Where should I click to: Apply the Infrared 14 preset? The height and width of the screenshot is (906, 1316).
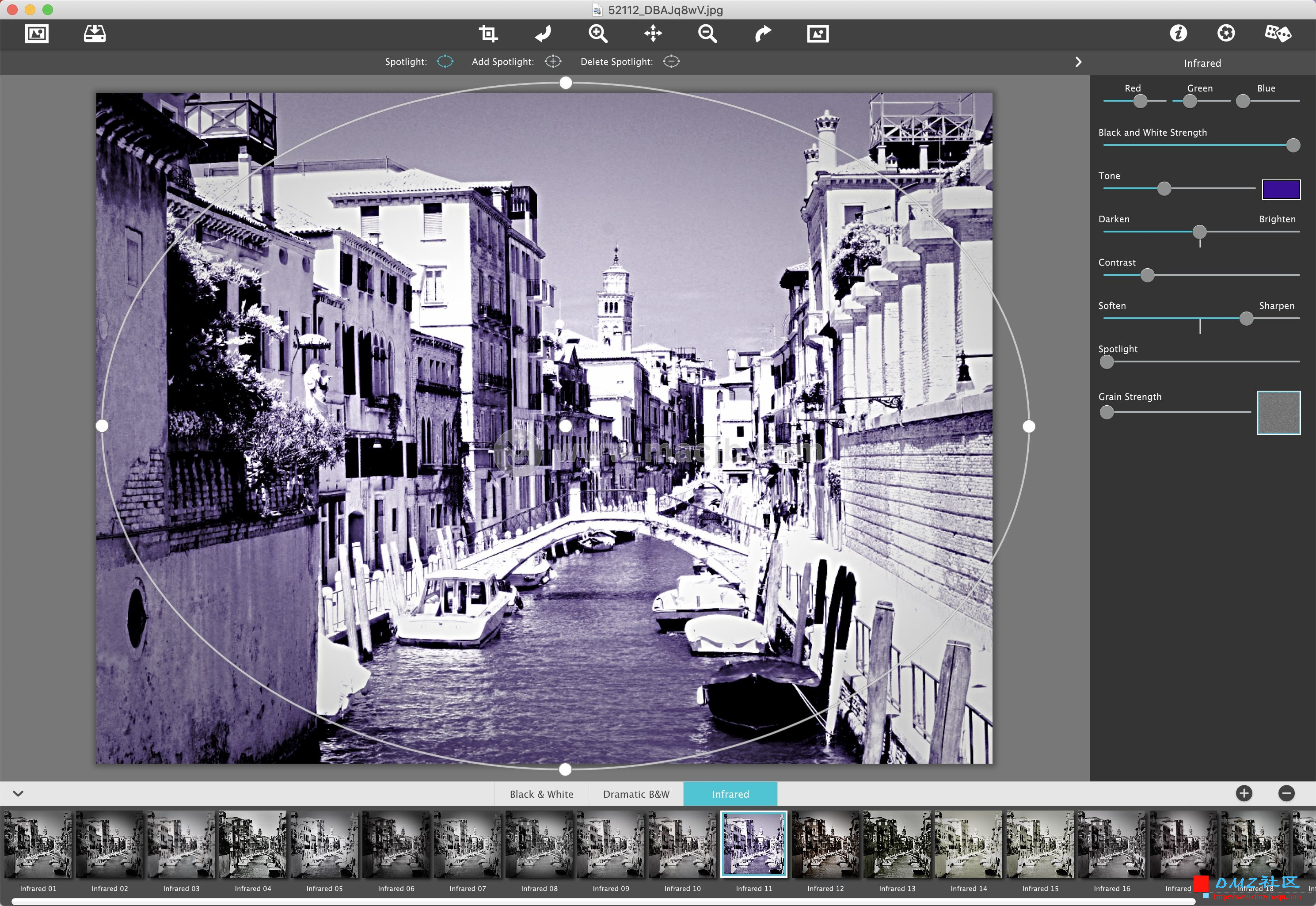click(969, 844)
